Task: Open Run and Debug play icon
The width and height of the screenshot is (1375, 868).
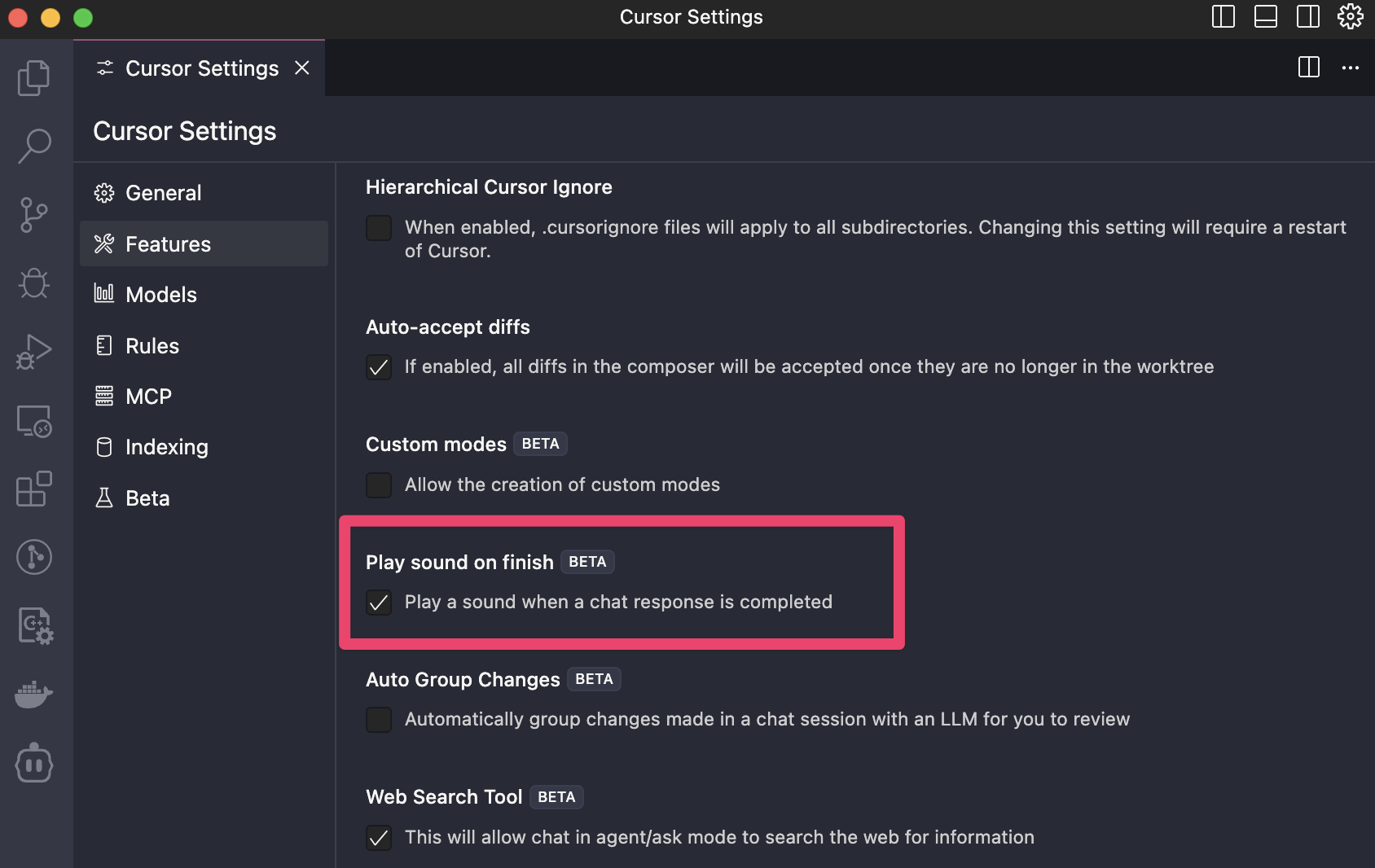Action: 34,352
